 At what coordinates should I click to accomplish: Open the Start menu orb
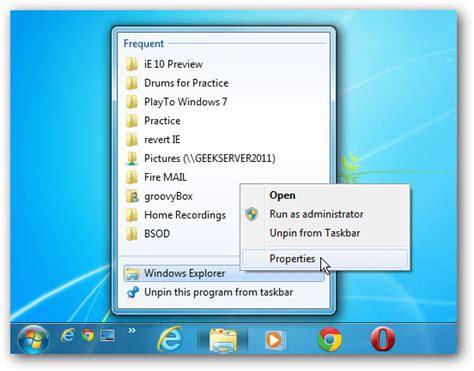point(33,339)
